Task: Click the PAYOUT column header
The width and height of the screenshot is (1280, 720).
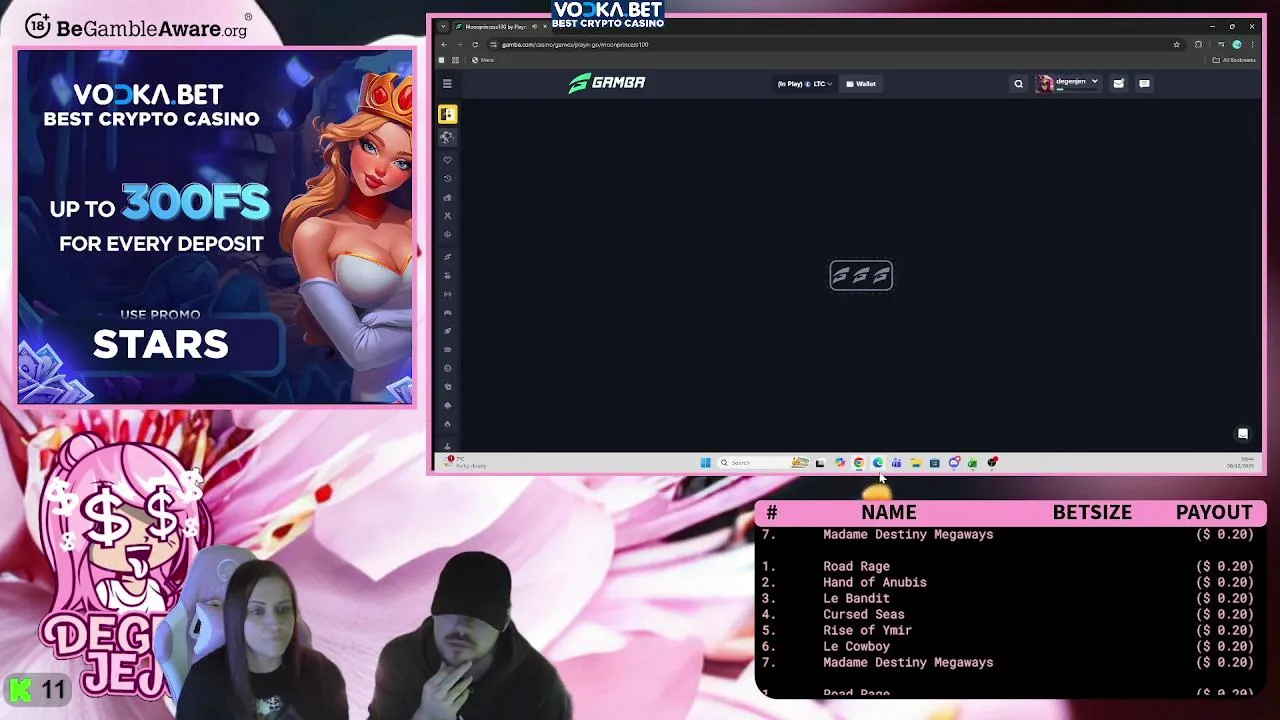Action: pos(1214,512)
